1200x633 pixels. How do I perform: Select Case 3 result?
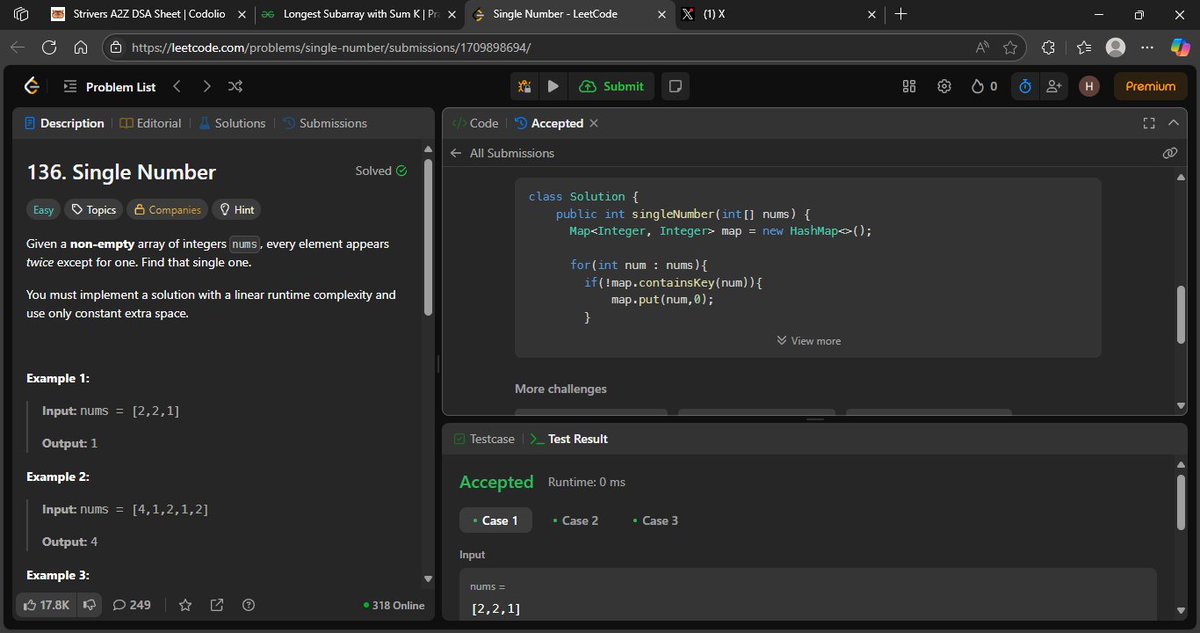click(x=655, y=520)
